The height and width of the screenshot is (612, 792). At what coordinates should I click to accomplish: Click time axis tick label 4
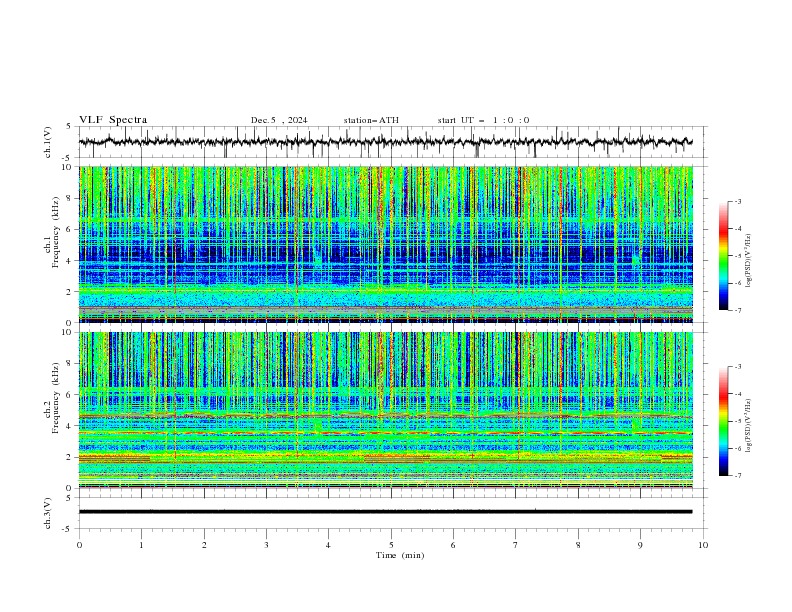coord(328,545)
